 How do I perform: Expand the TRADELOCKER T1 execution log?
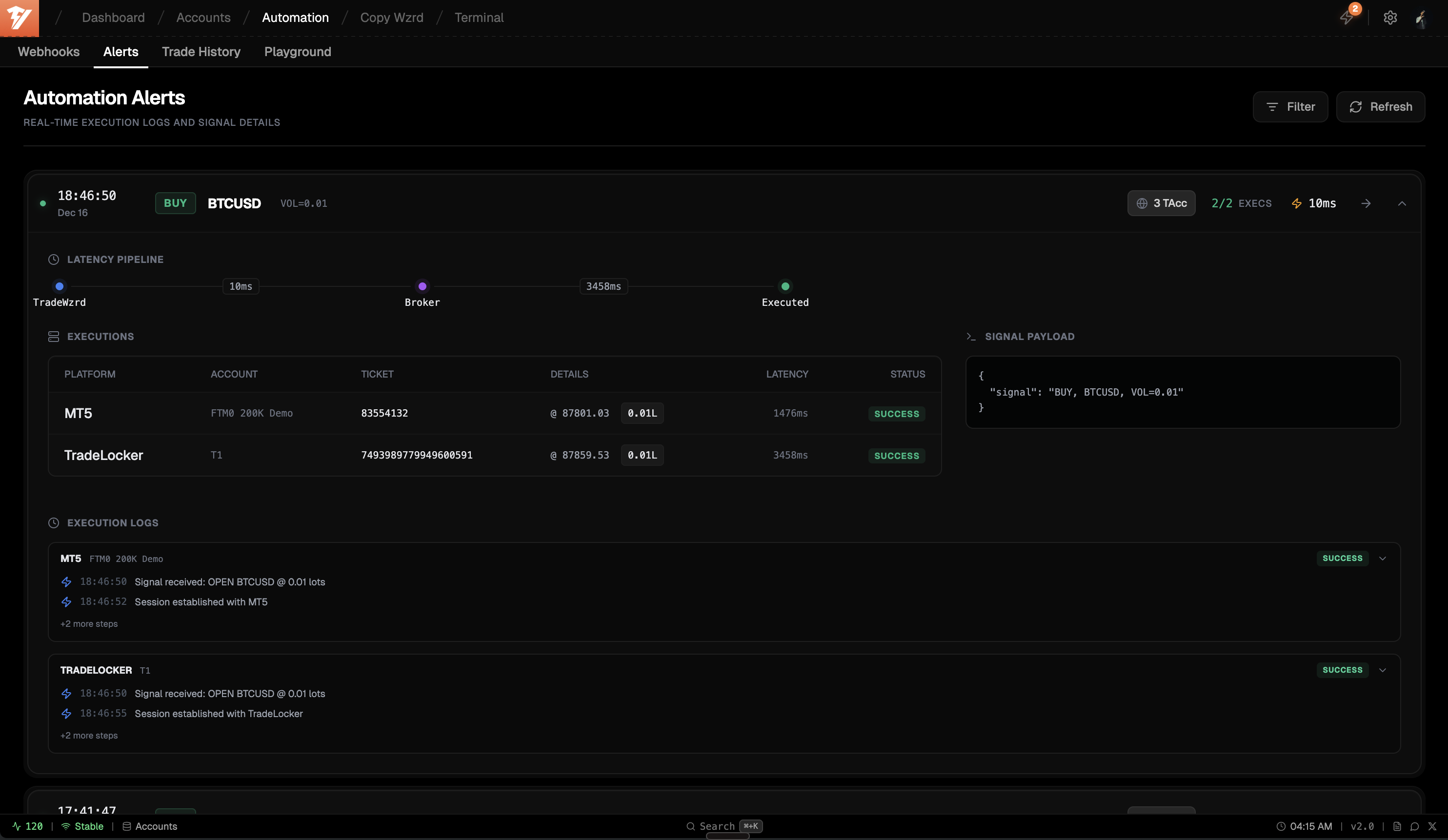[1383, 669]
